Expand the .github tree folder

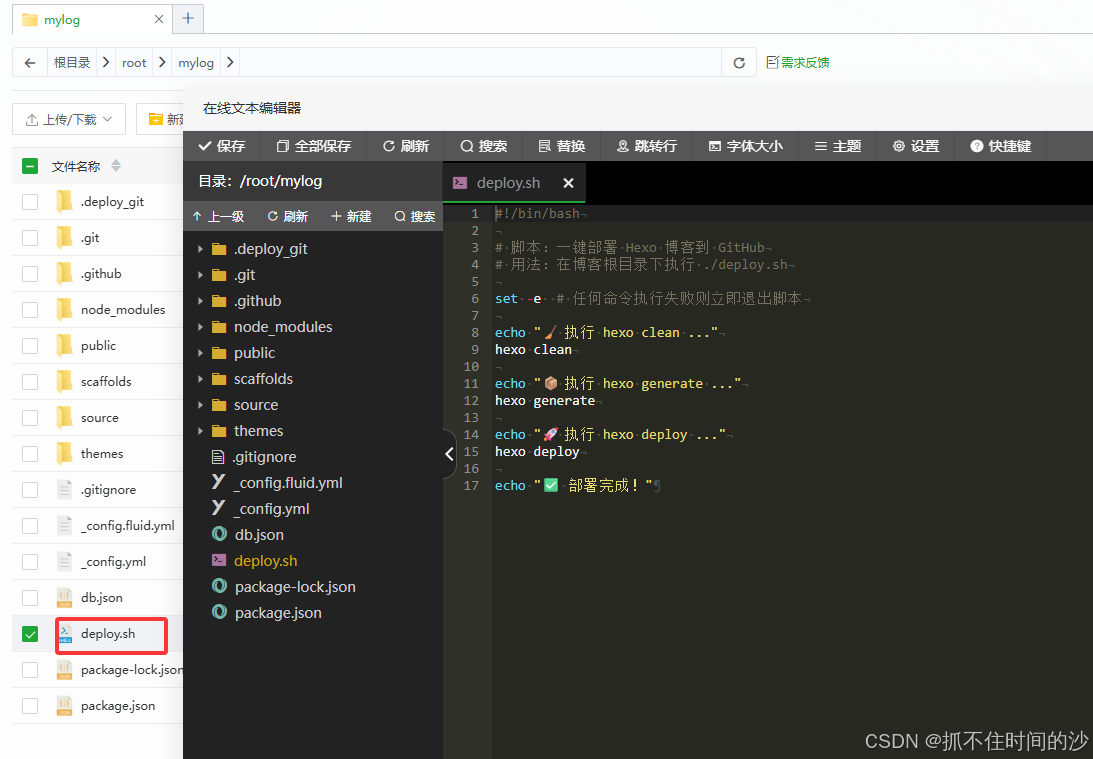200,301
